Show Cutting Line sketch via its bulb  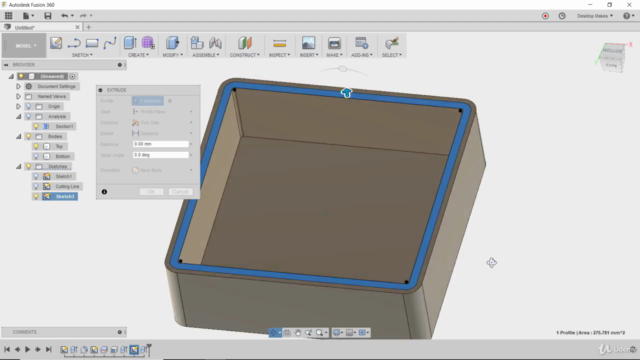pyautogui.click(x=36, y=186)
